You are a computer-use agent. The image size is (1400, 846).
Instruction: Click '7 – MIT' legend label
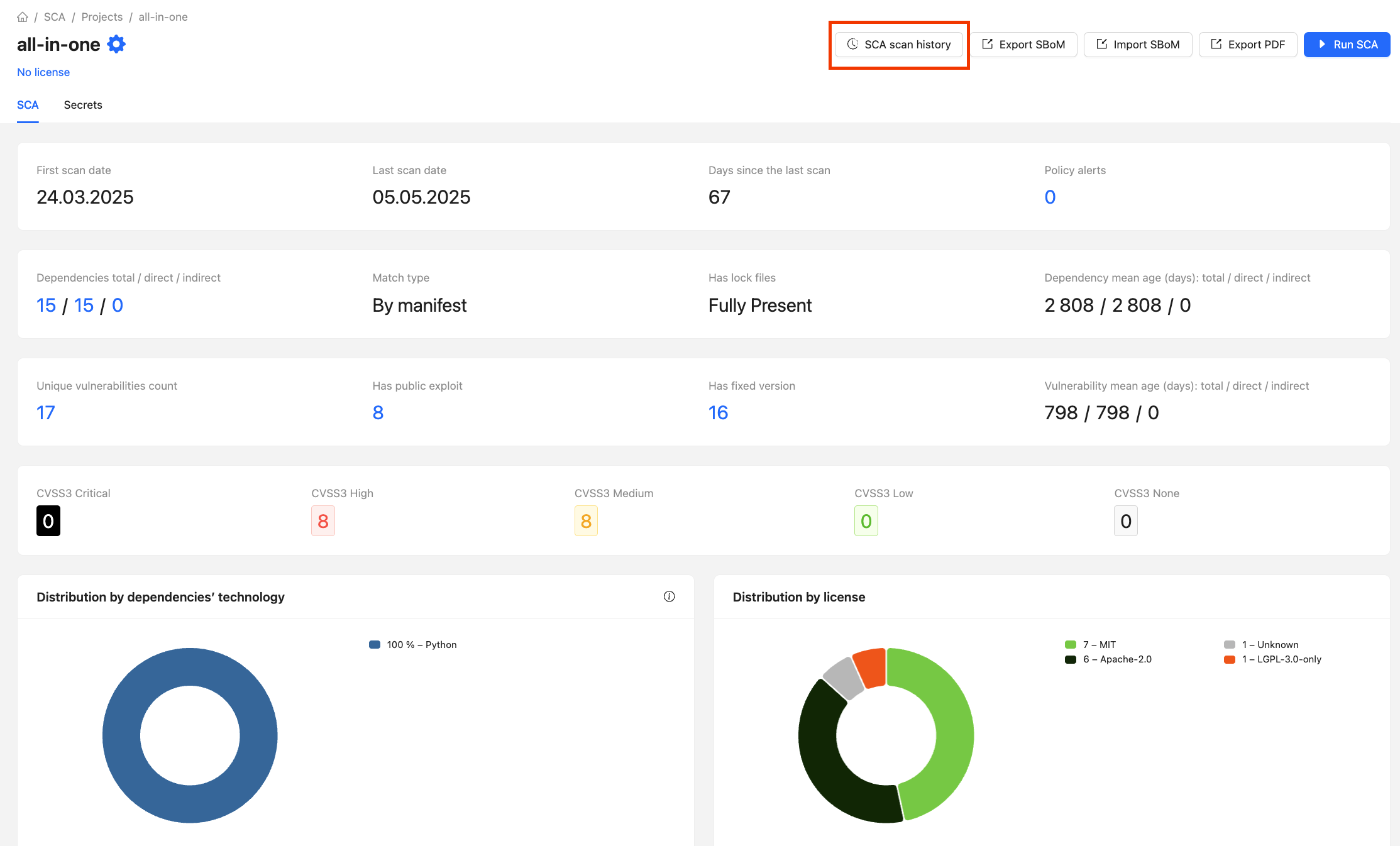click(1100, 645)
